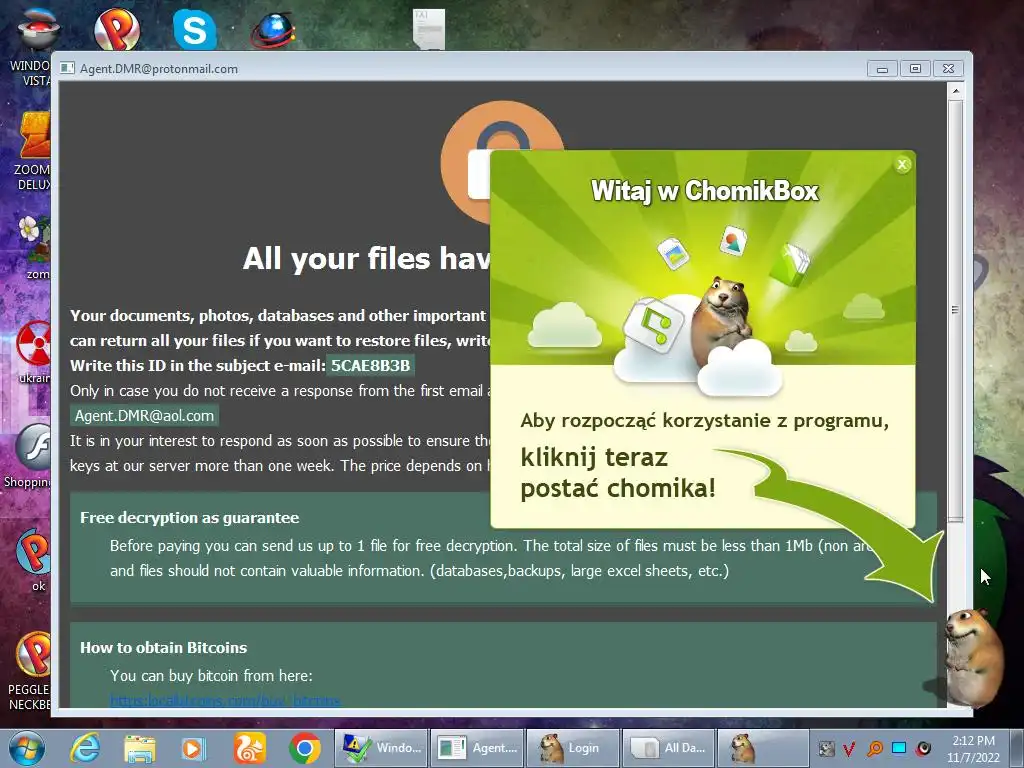Click window icon beside Agent.DMR title
Viewport: 1024px width, 768px height.
(x=67, y=68)
